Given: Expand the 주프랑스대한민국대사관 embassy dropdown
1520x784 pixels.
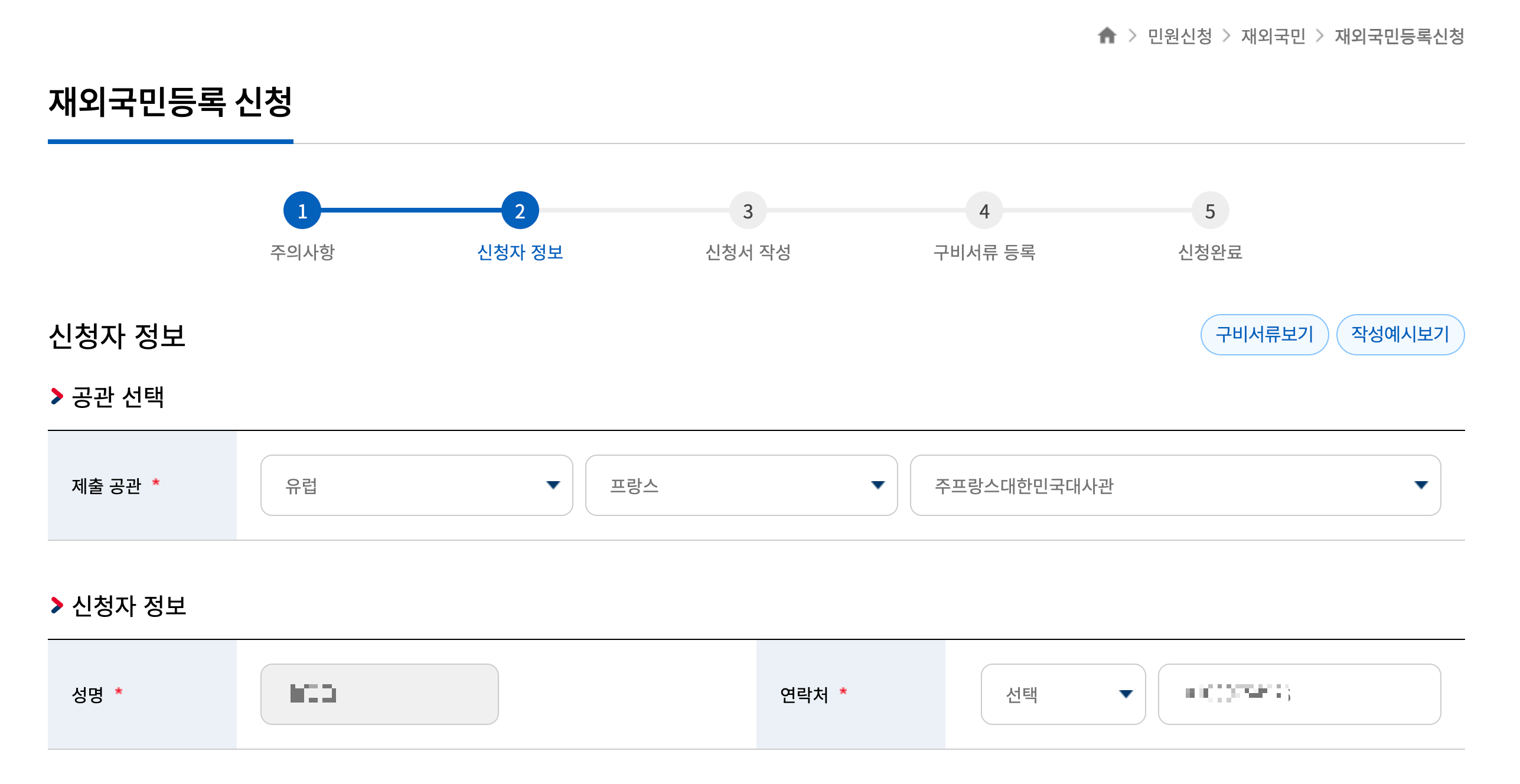Looking at the screenshot, I should coord(1175,485).
